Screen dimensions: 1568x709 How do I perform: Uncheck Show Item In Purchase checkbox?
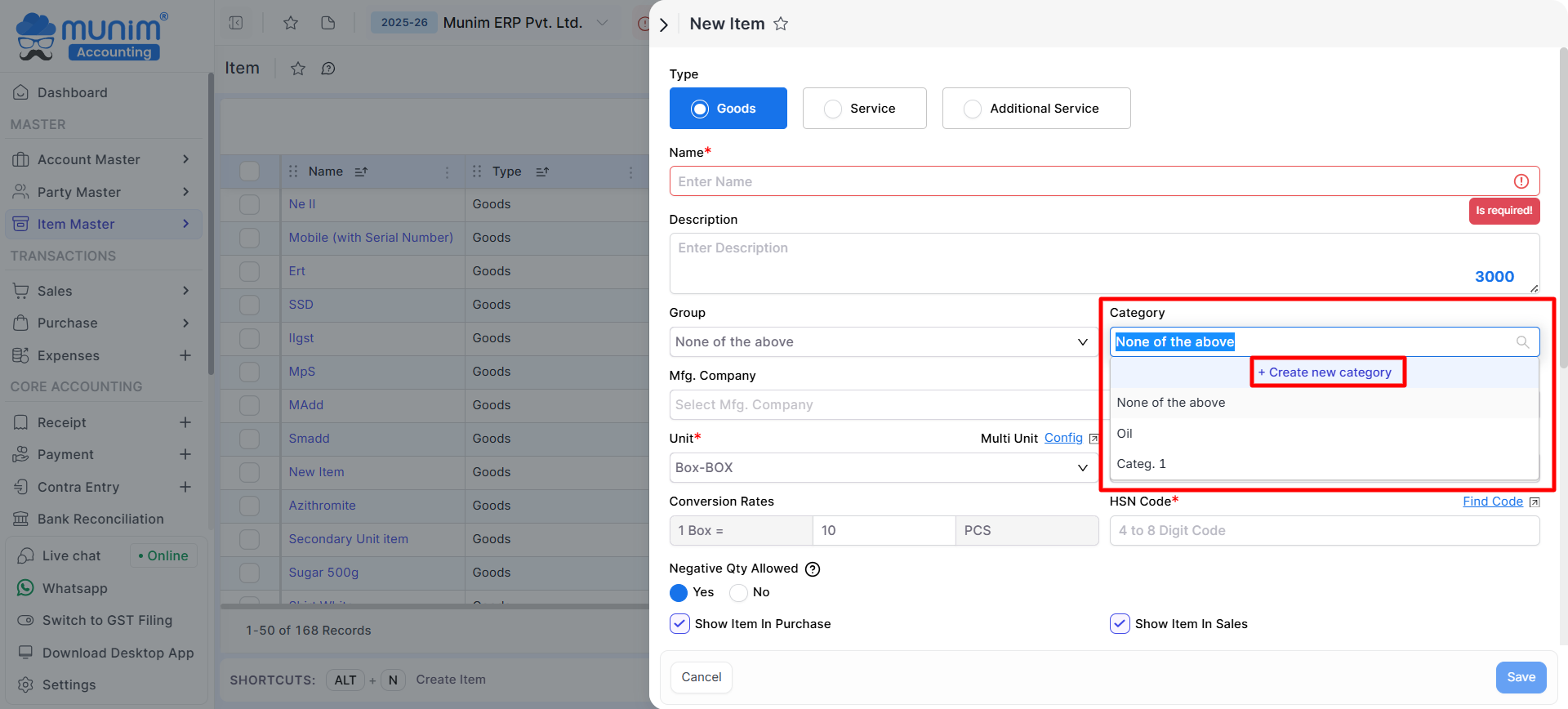point(679,624)
